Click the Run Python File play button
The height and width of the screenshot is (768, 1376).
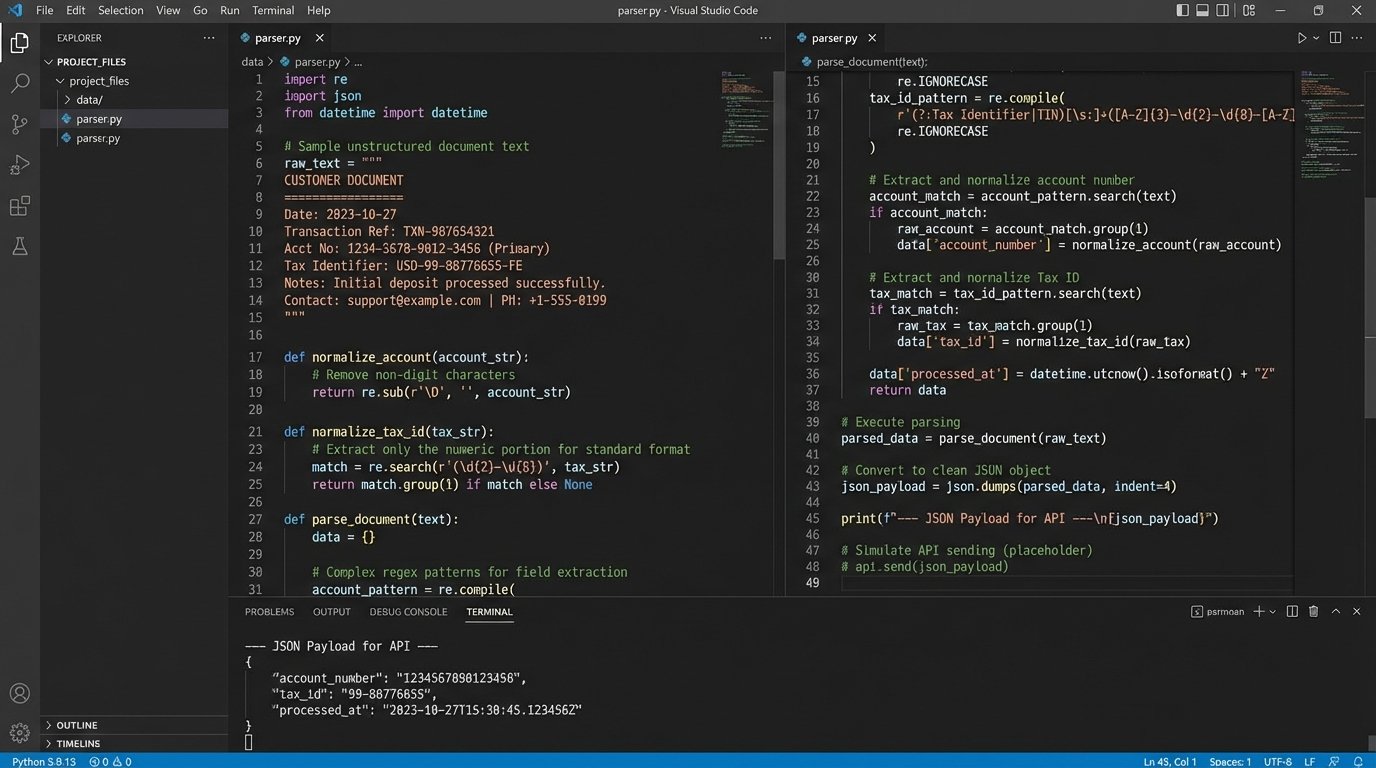pos(1301,38)
